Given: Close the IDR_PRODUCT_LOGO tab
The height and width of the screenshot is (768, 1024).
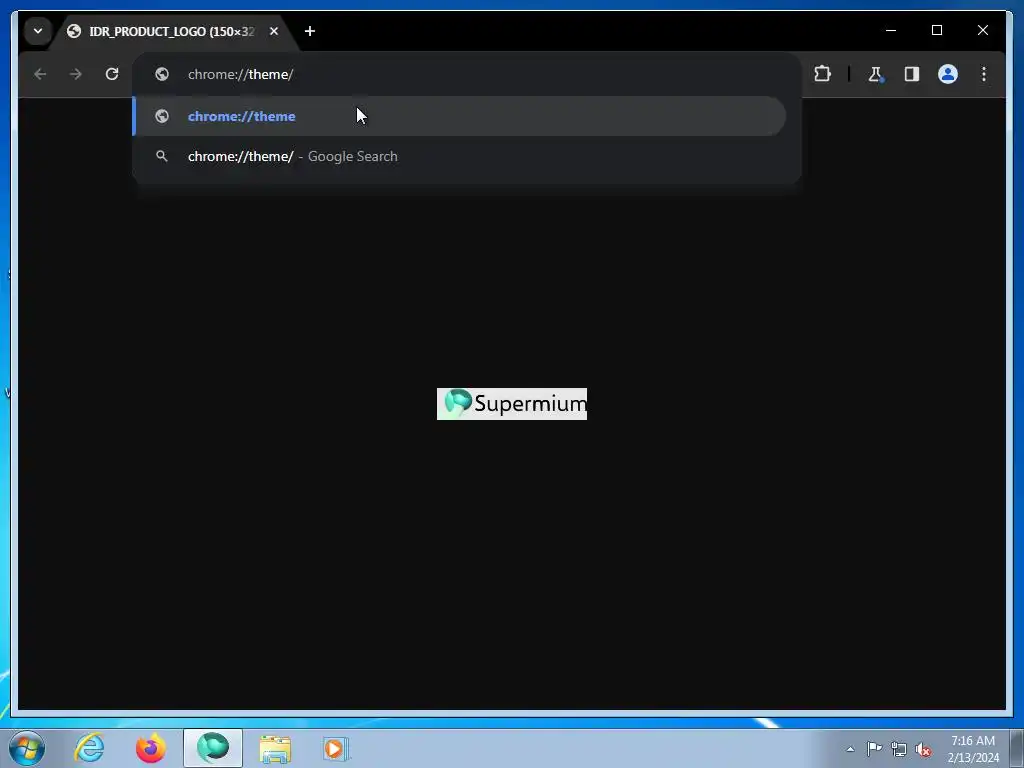Looking at the screenshot, I should 274,31.
